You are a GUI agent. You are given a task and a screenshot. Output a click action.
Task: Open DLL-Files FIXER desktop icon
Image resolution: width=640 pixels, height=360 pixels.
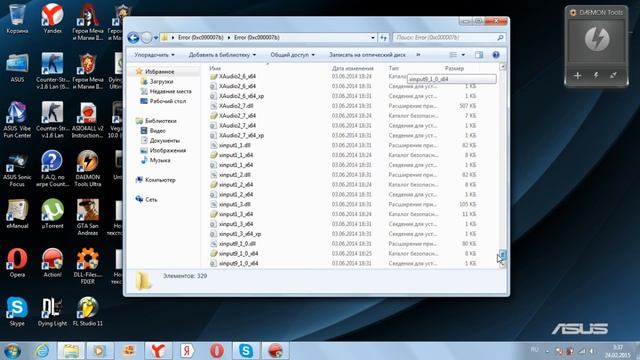87,266
